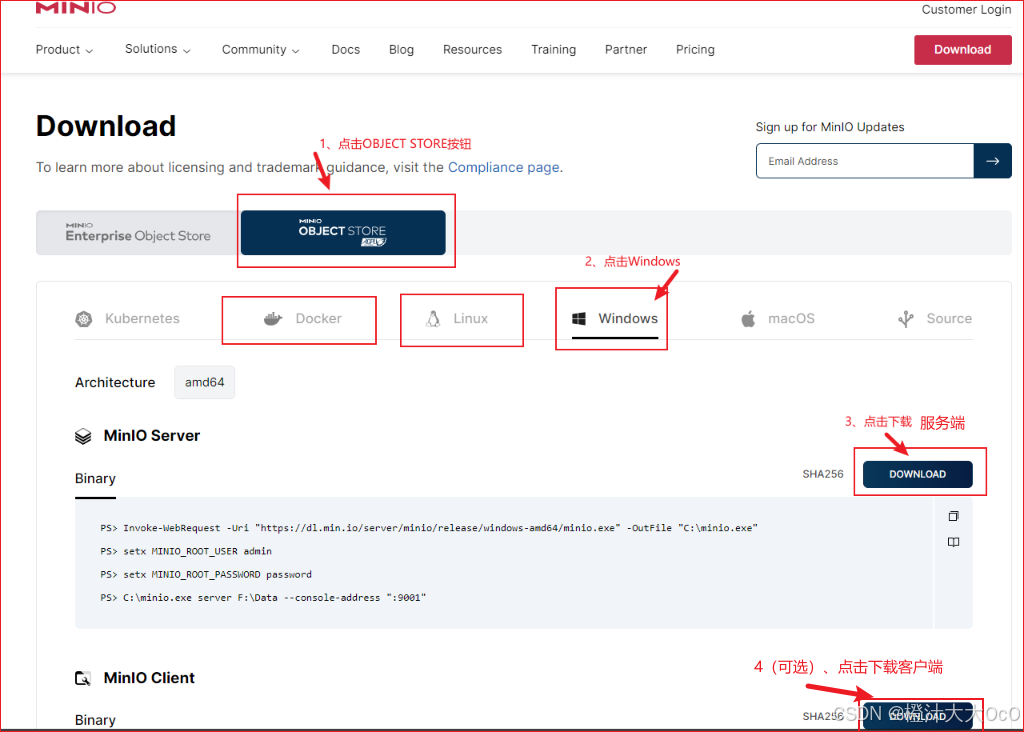
Task: Open the Customer Login link
Action: pyautogui.click(x=966, y=9)
